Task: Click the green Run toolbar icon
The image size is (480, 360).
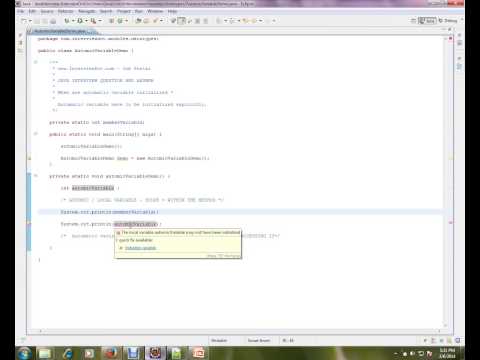Action: click(80, 21)
